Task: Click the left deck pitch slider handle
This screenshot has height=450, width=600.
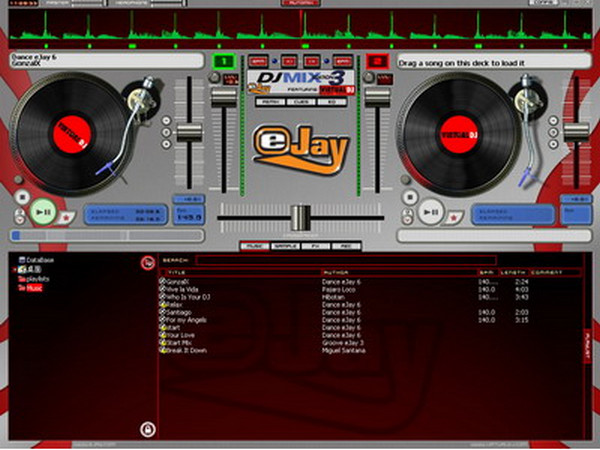Action: 189,133
